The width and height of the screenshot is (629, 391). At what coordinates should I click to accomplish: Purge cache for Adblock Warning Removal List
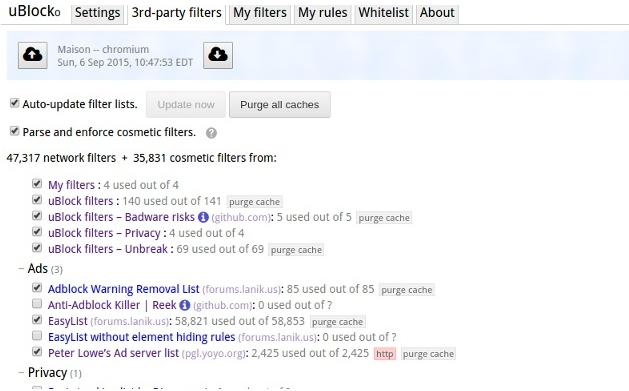[406, 290]
